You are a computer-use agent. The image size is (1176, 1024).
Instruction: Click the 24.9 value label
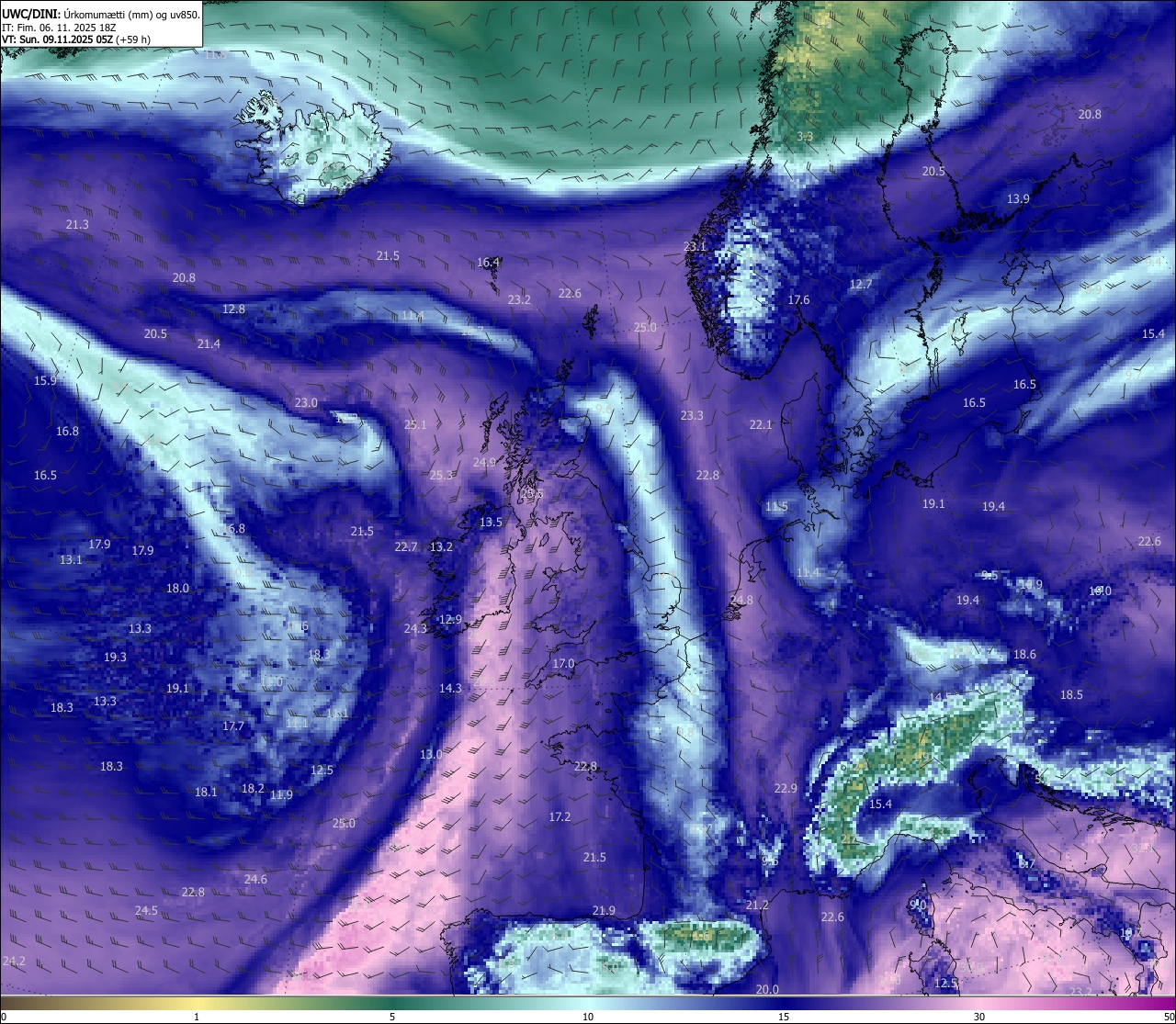point(484,462)
